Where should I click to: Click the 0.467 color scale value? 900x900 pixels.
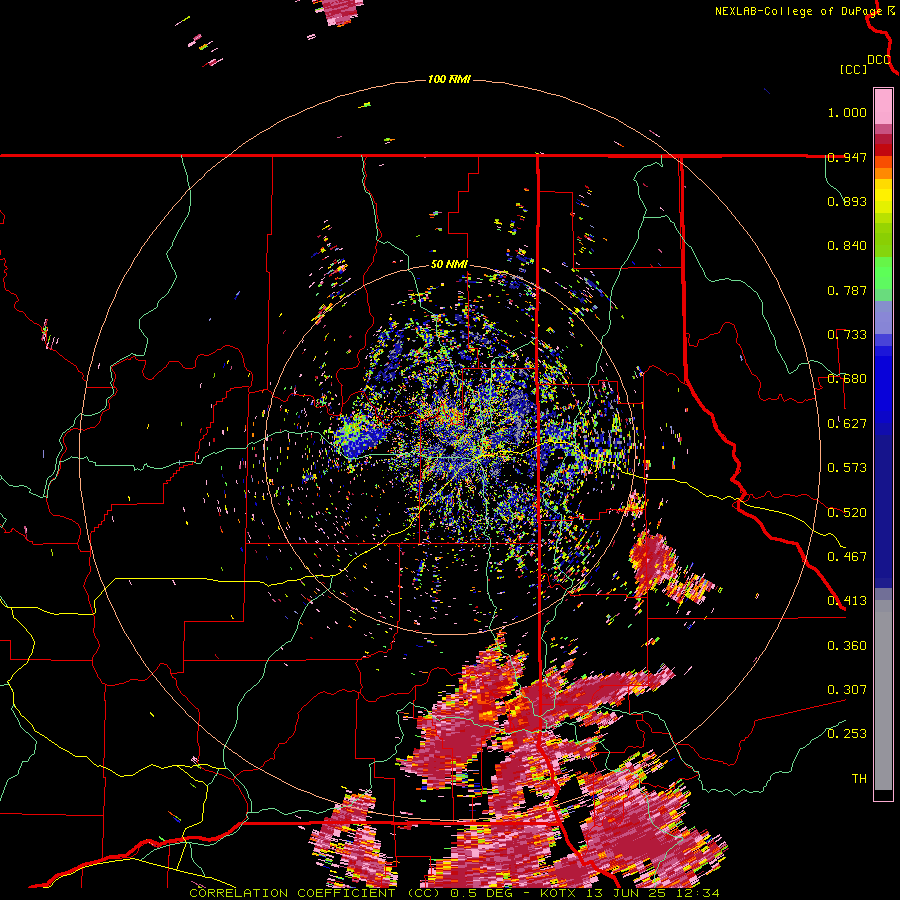[x=847, y=557]
